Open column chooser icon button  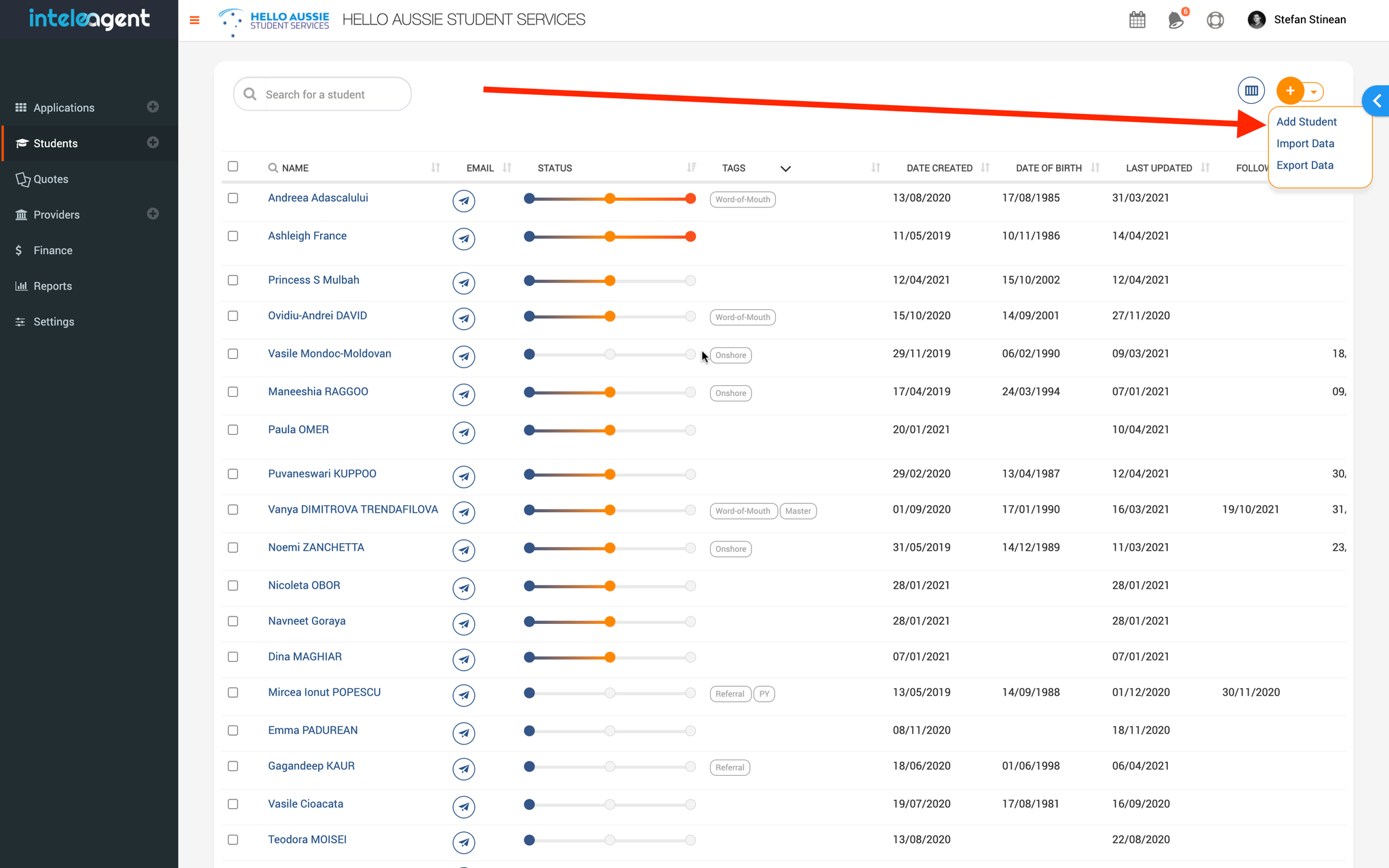1251,90
